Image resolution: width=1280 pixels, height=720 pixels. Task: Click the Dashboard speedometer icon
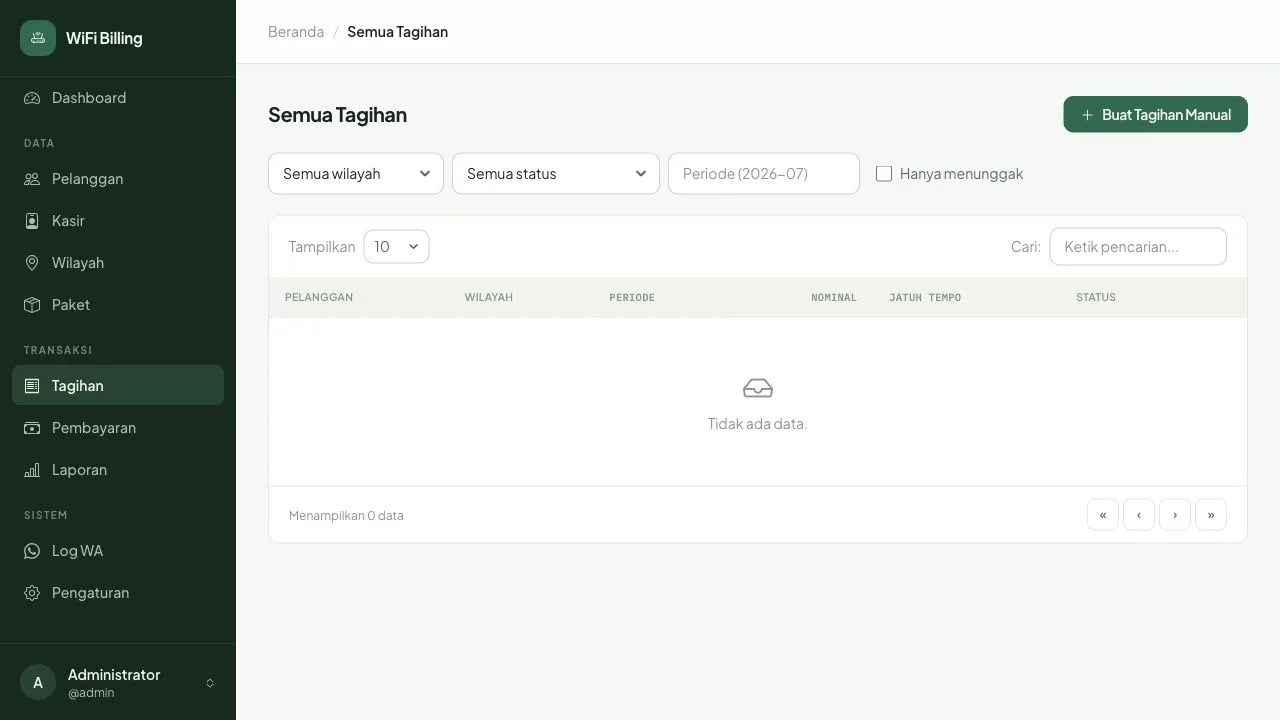[32, 98]
